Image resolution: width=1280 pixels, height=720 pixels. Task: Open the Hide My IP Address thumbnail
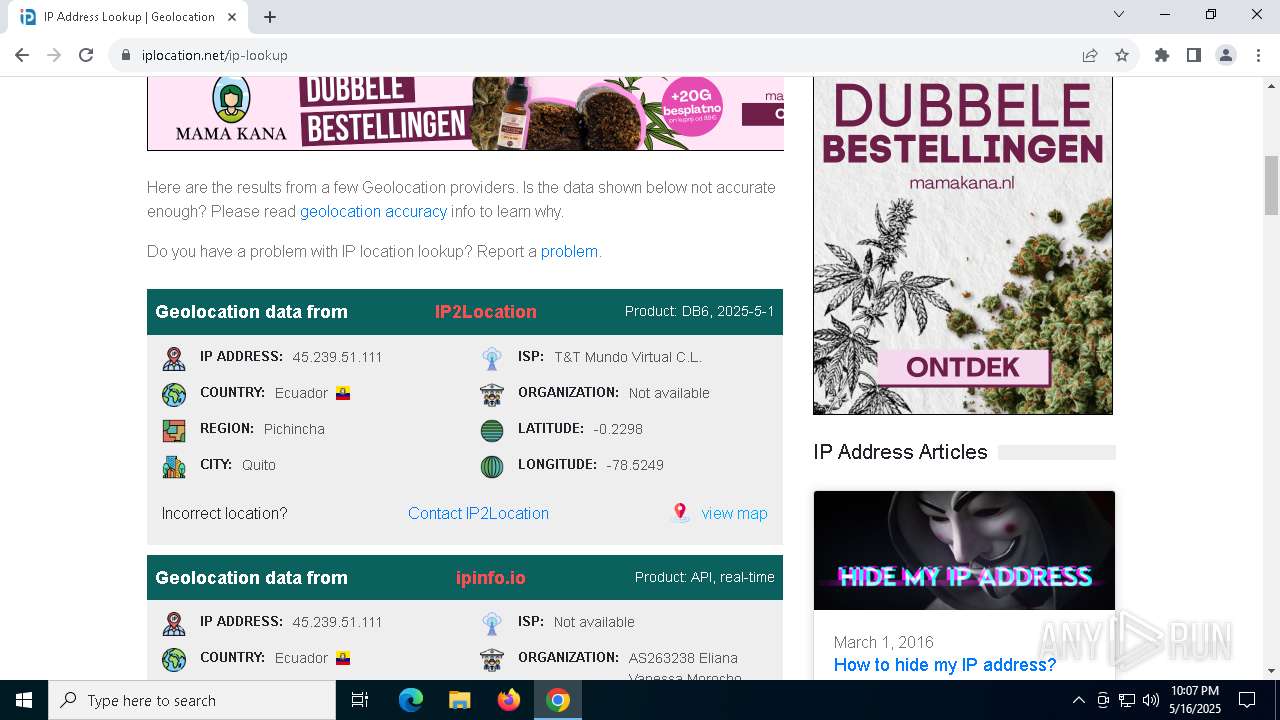click(964, 550)
